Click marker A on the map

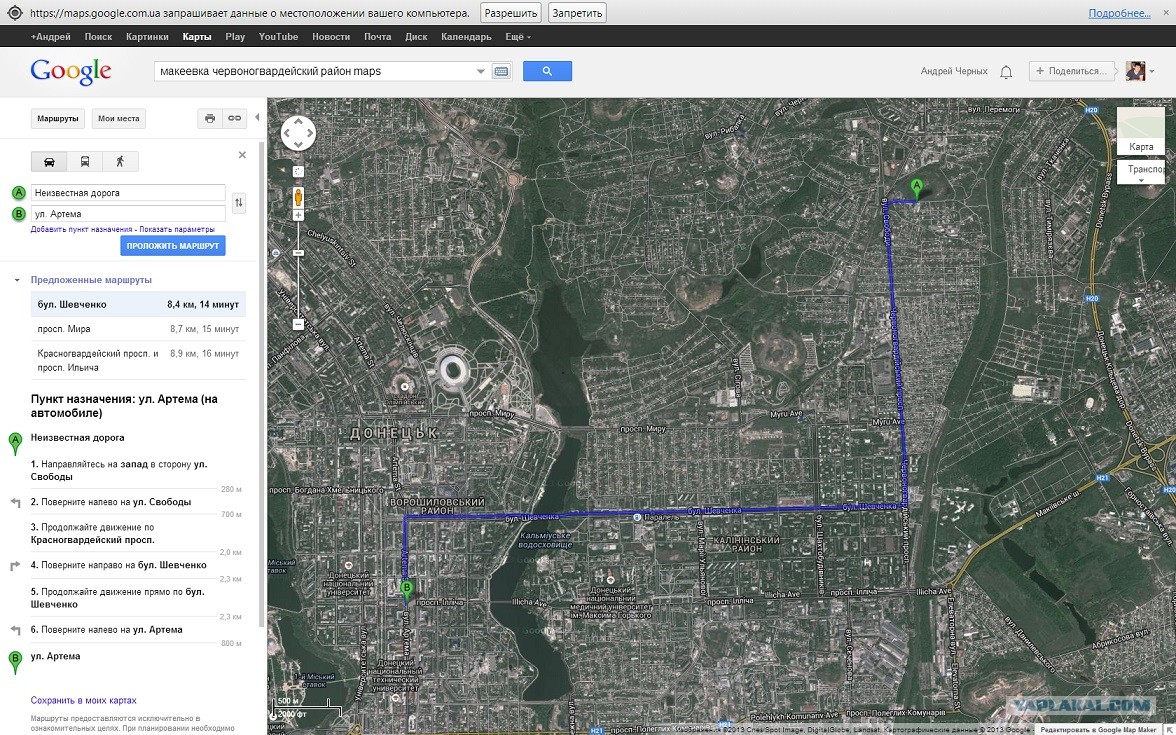point(916,189)
